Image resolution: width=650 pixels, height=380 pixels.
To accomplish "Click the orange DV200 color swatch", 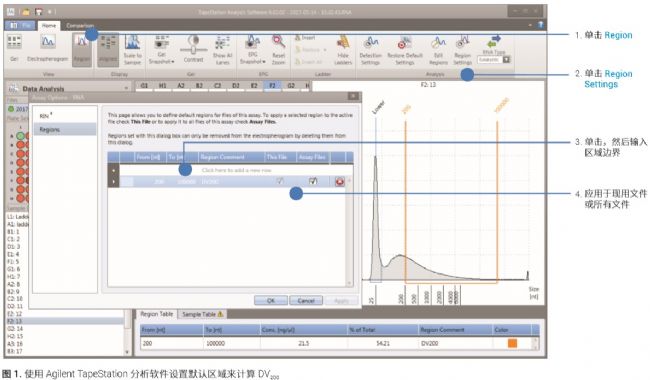I will (512, 343).
